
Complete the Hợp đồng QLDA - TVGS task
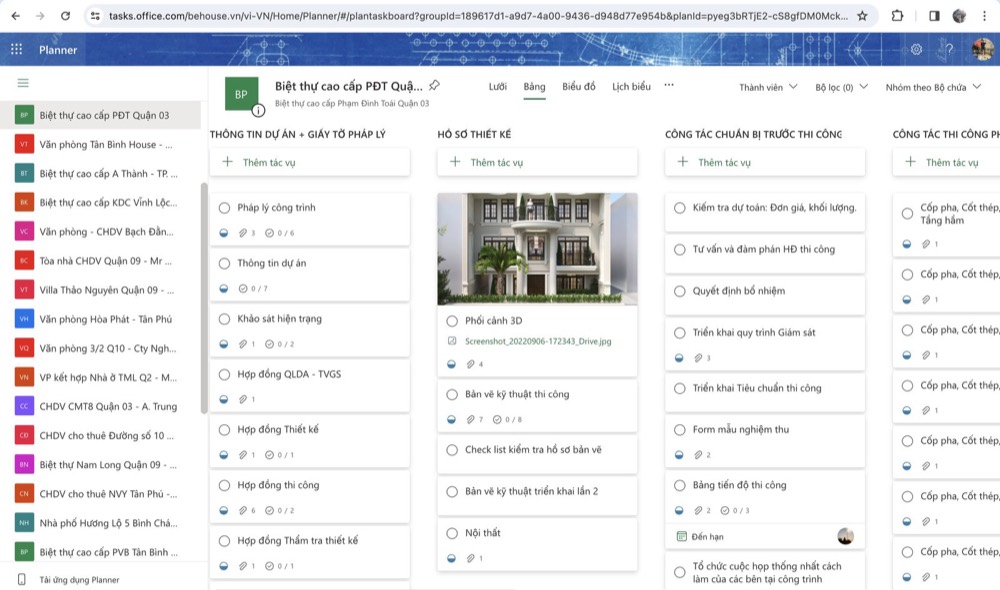224,374
